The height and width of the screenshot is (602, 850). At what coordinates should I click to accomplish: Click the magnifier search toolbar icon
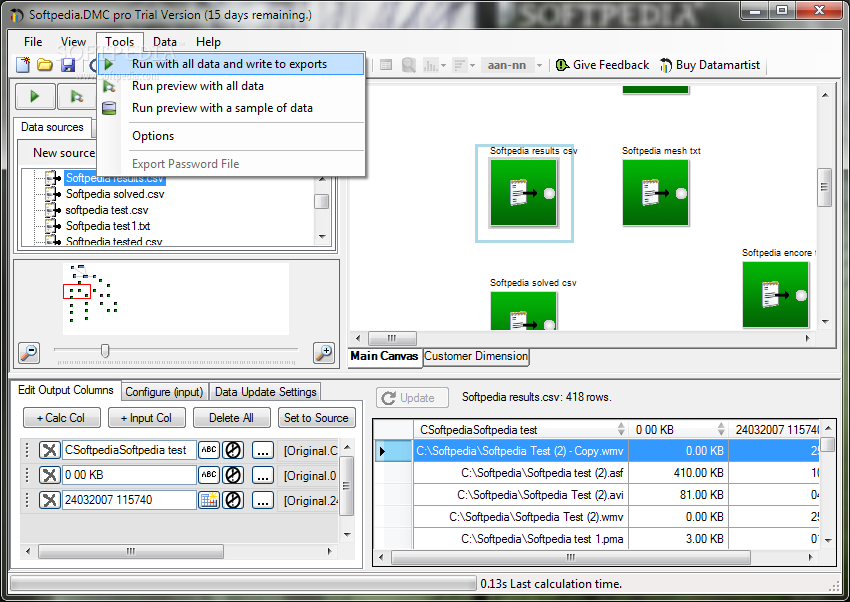point(409,65)
